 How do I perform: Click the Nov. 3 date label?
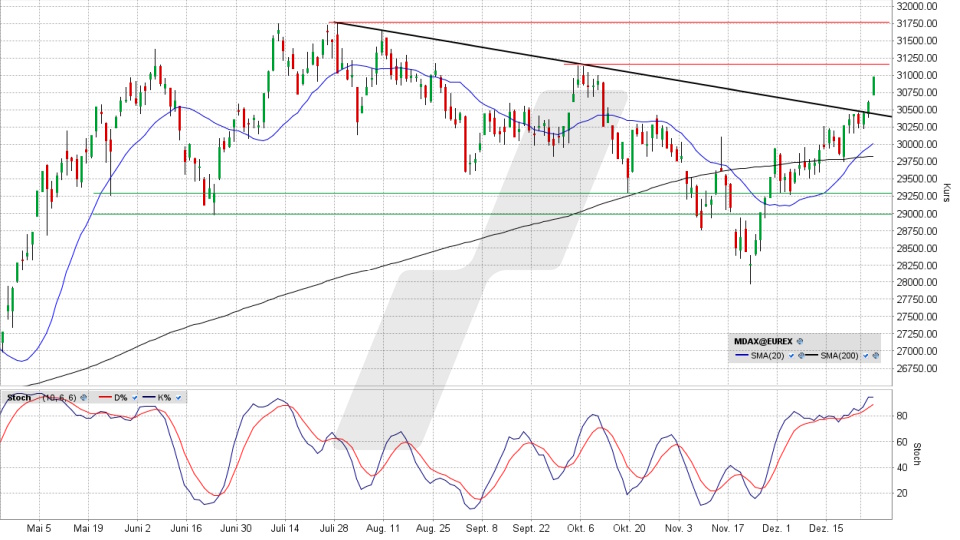pyautogui.click(x=678, y=528)
